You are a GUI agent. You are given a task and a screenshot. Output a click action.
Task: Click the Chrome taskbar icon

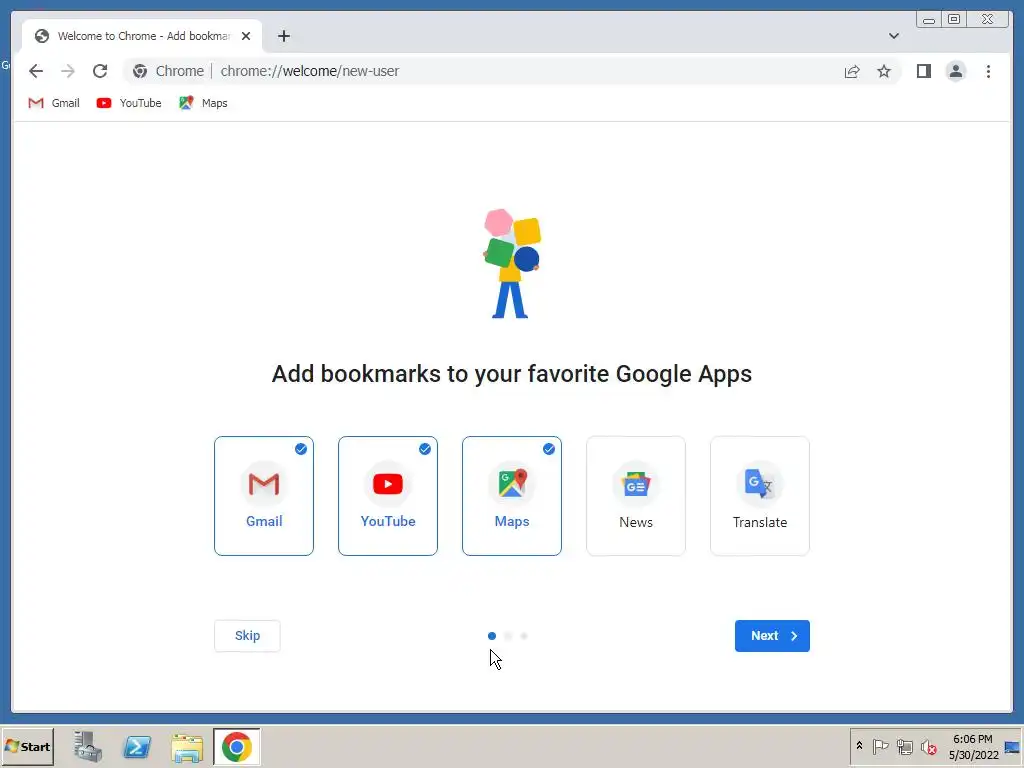236,746
